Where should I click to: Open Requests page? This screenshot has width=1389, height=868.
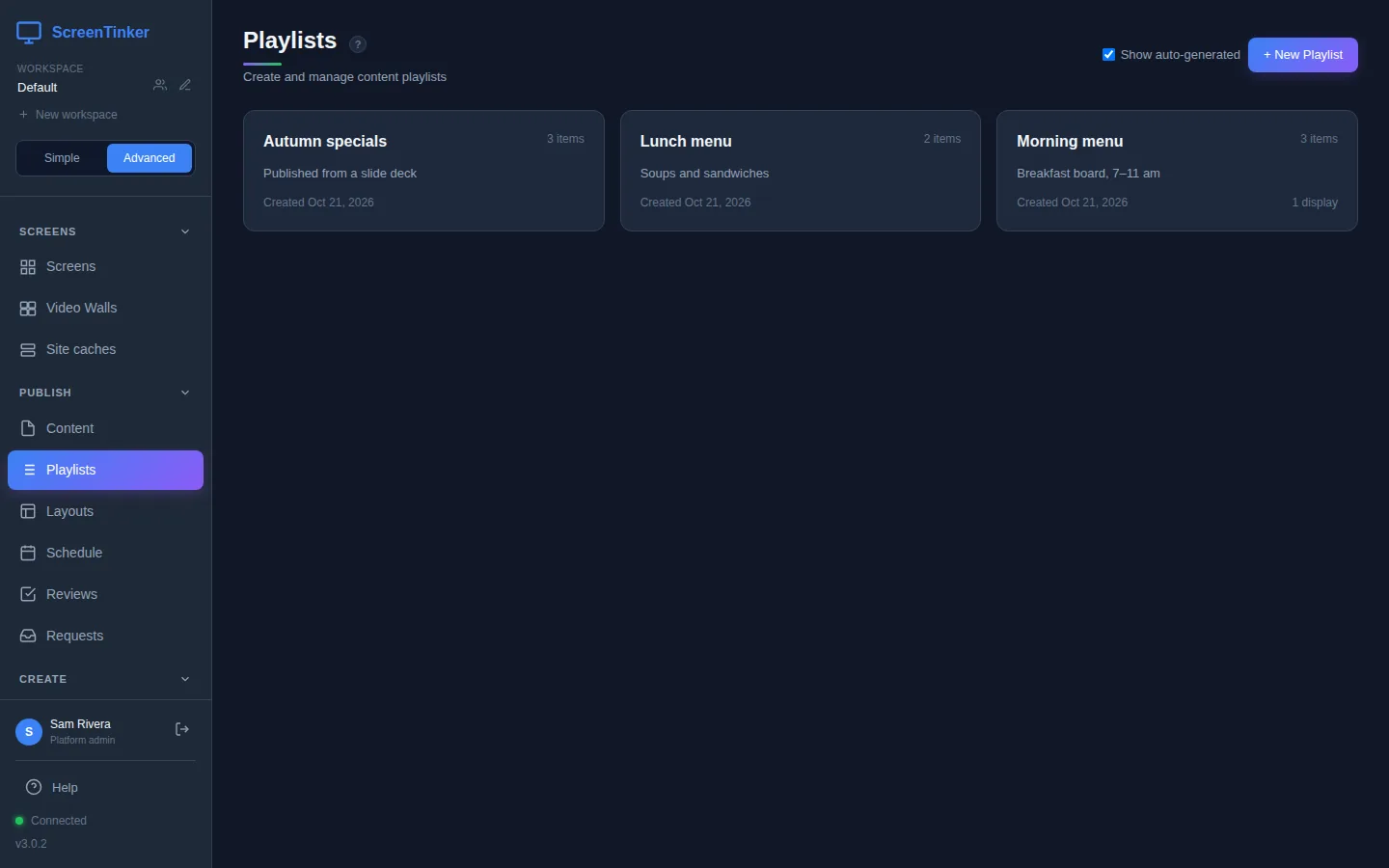click(105, 636)
